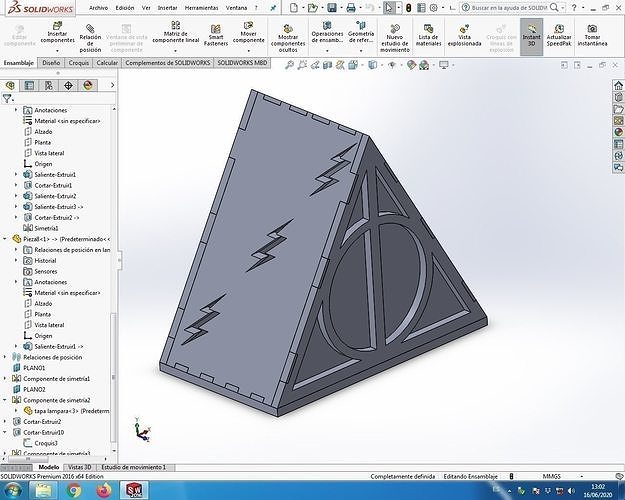The image size is (625, 500).
Task: Open Estudio de movimiento 1 tab
Action: click(x=133, y=467)
